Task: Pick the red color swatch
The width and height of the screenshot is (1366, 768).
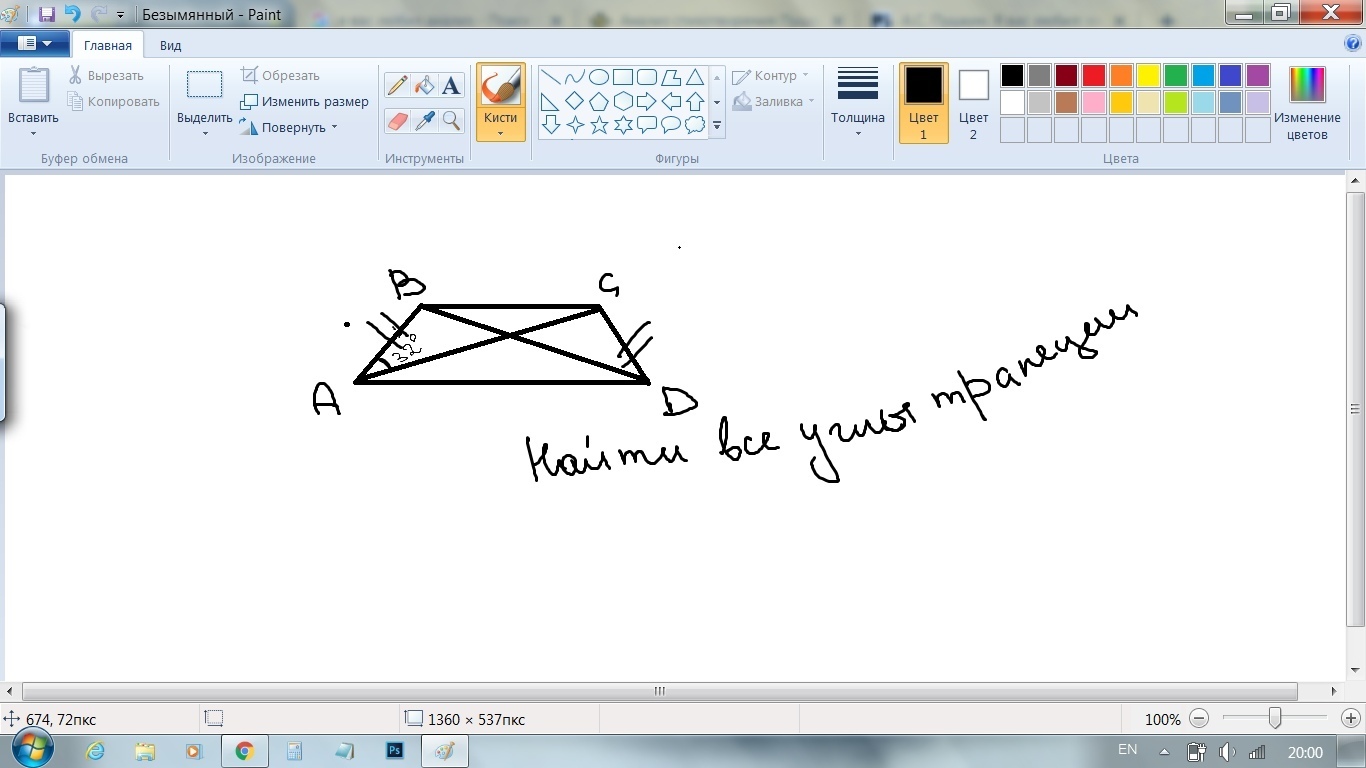Action: [1093, 76]
